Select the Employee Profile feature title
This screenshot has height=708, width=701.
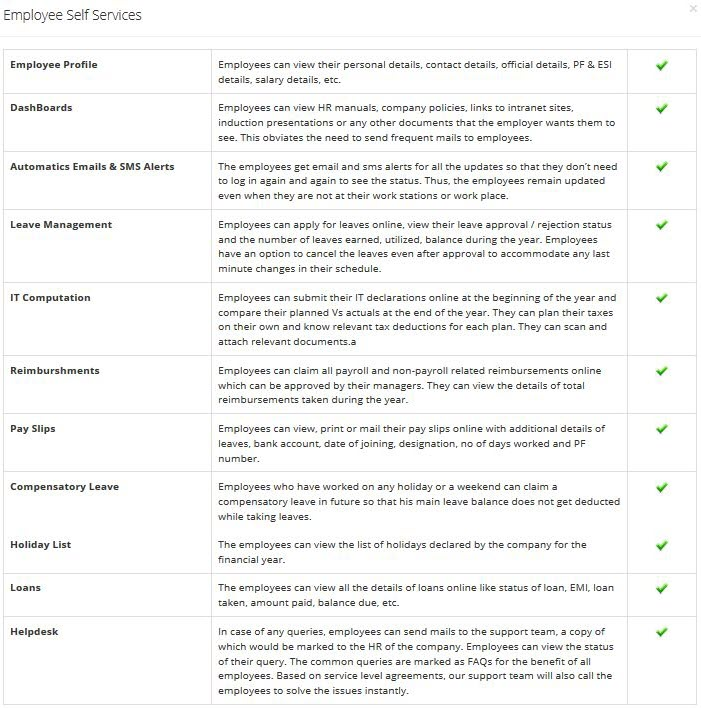(54, 65)
